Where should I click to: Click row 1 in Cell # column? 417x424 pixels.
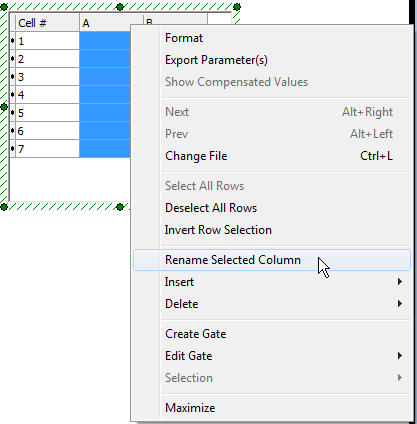click(47, 41)
